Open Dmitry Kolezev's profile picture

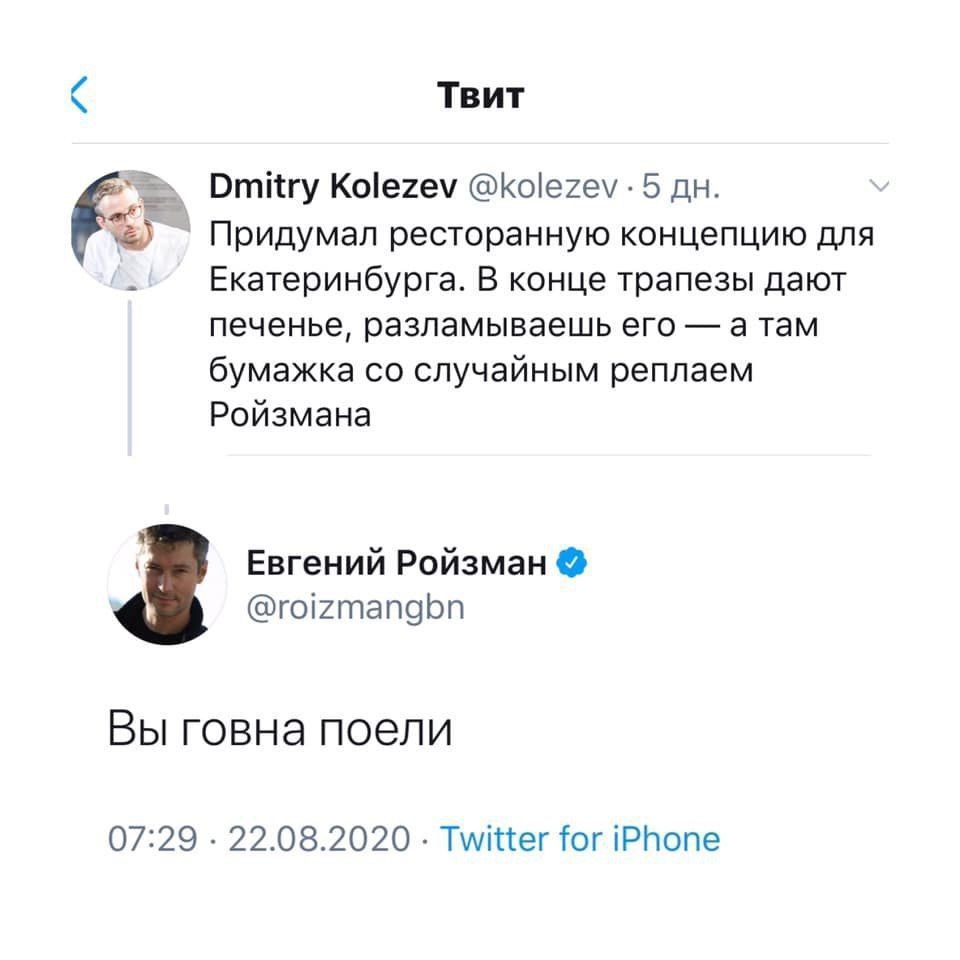coord(130,229)
